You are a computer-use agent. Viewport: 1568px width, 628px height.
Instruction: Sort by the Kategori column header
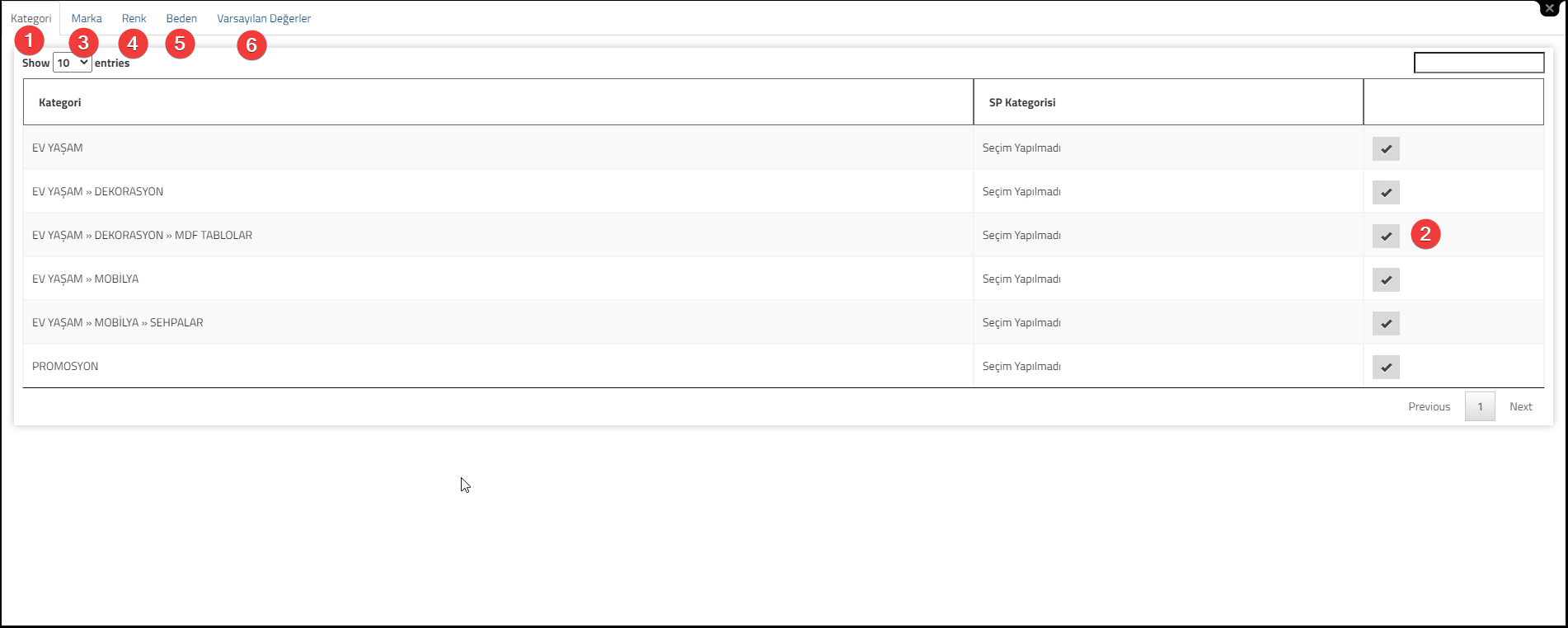coord(498,102)
